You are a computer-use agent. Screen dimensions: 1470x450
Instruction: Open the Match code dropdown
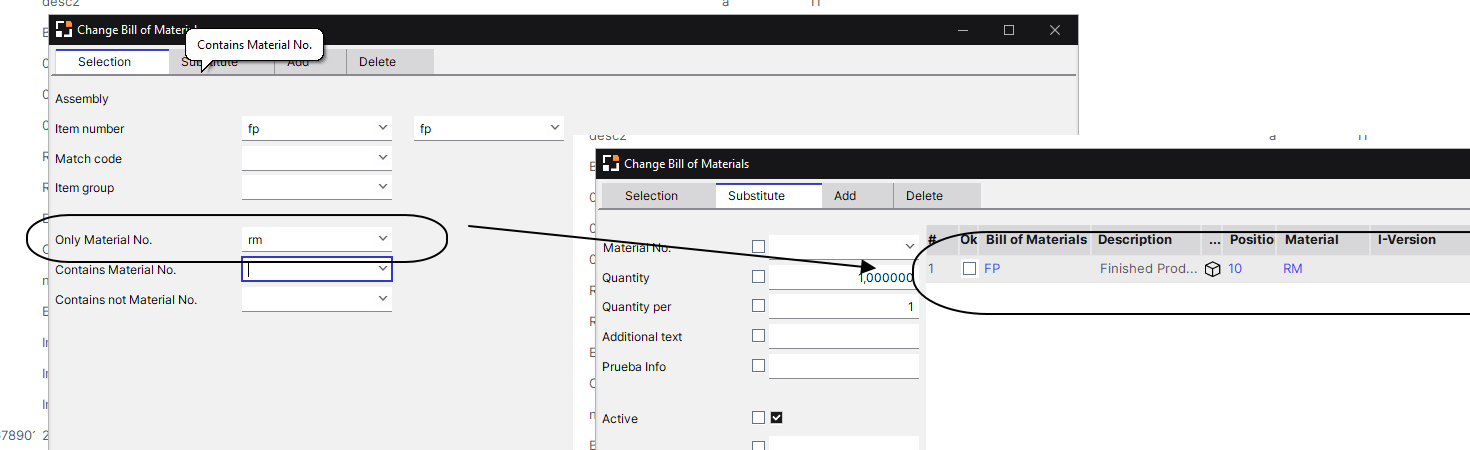[x=382, y=158]
